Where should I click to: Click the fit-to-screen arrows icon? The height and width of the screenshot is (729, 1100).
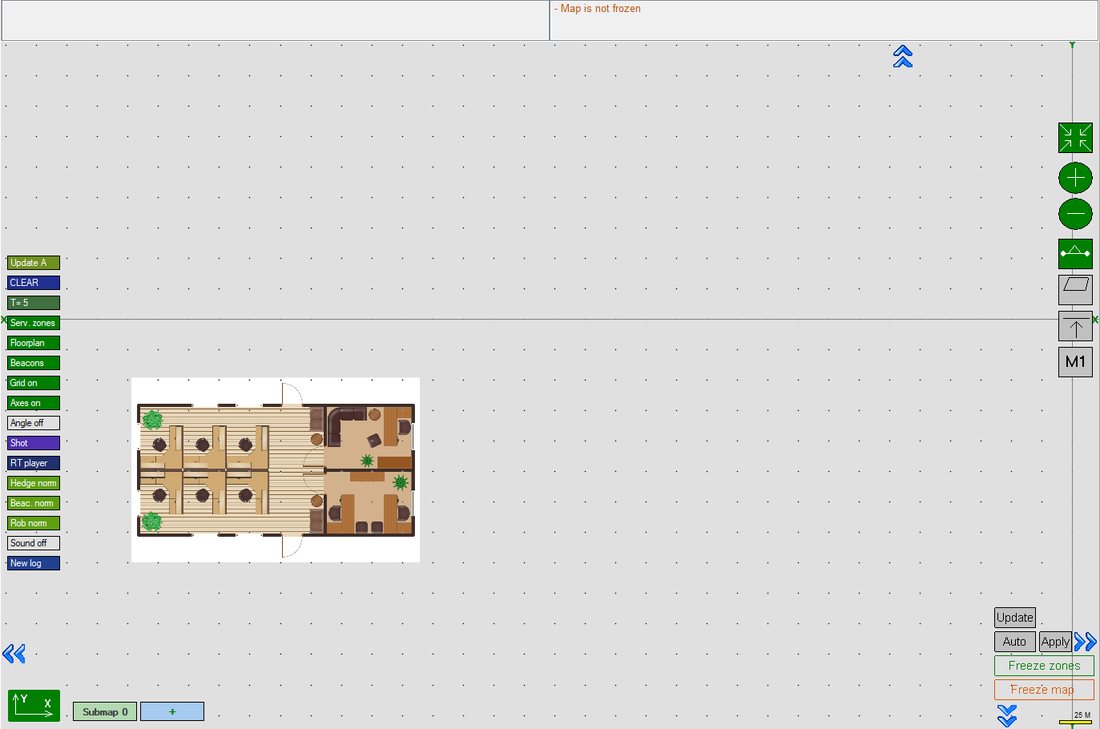(x=1075, y=138)
